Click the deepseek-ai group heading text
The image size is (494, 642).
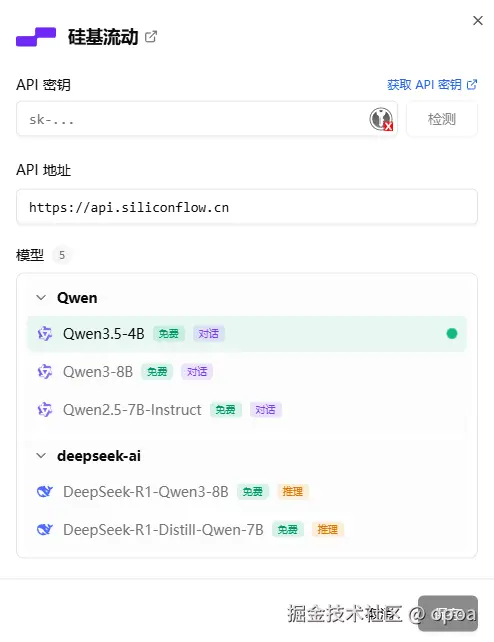point(99,456)
